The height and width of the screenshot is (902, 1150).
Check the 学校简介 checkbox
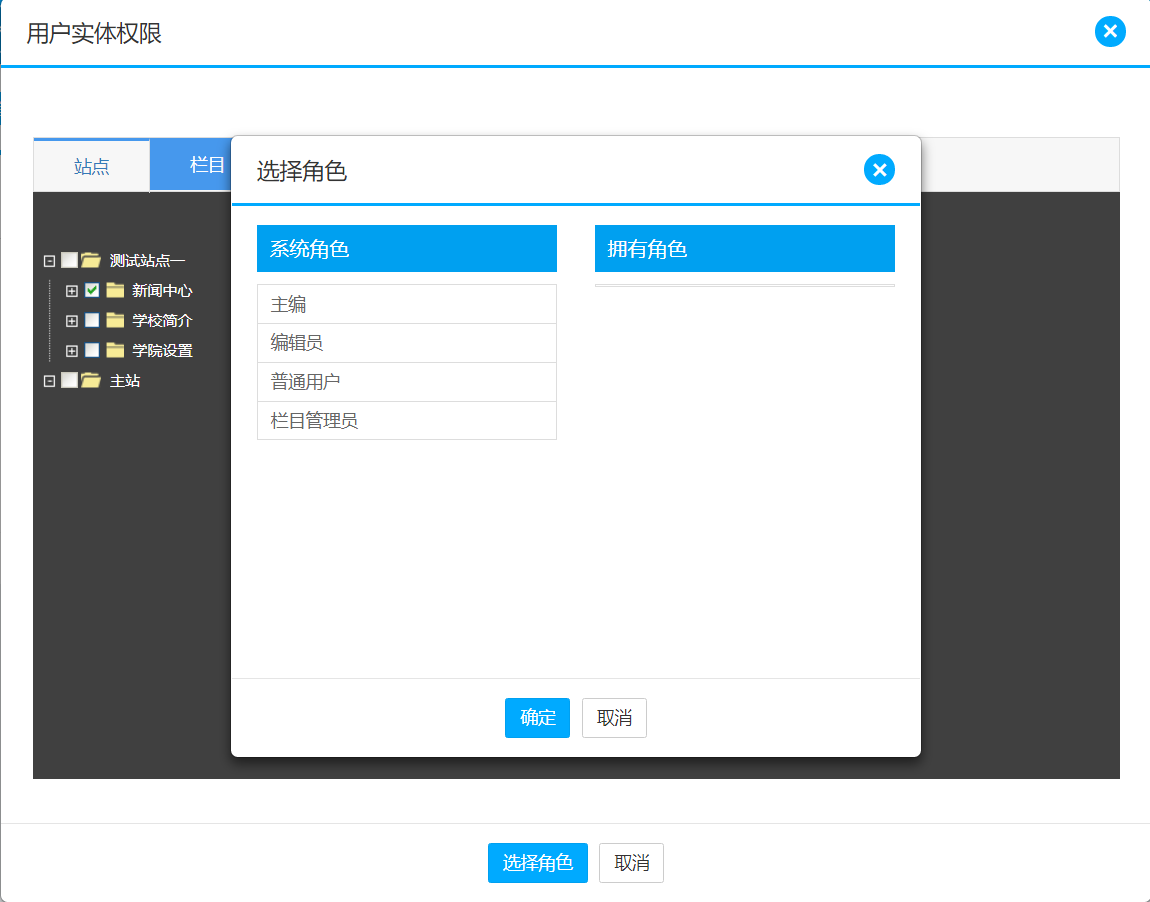[92, 321]
